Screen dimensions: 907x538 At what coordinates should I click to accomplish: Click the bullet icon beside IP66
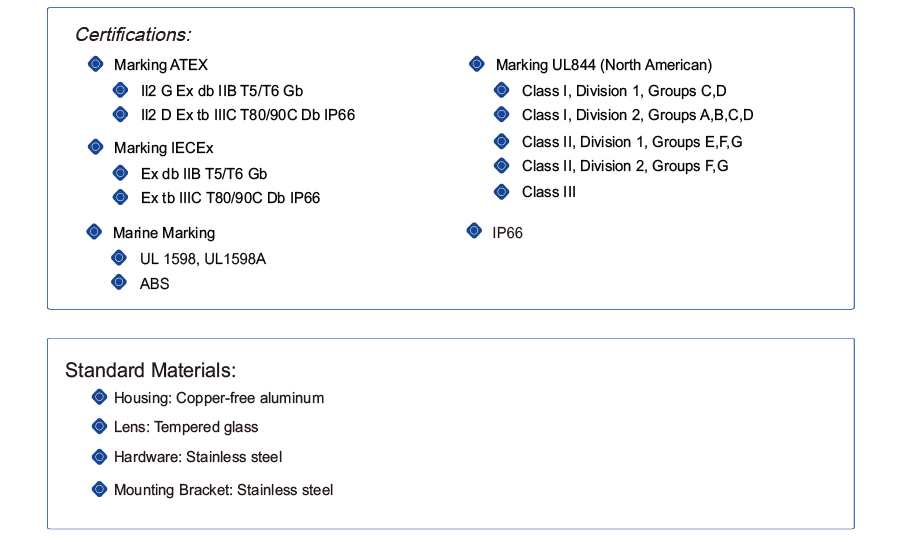click(x=475, y=231)
